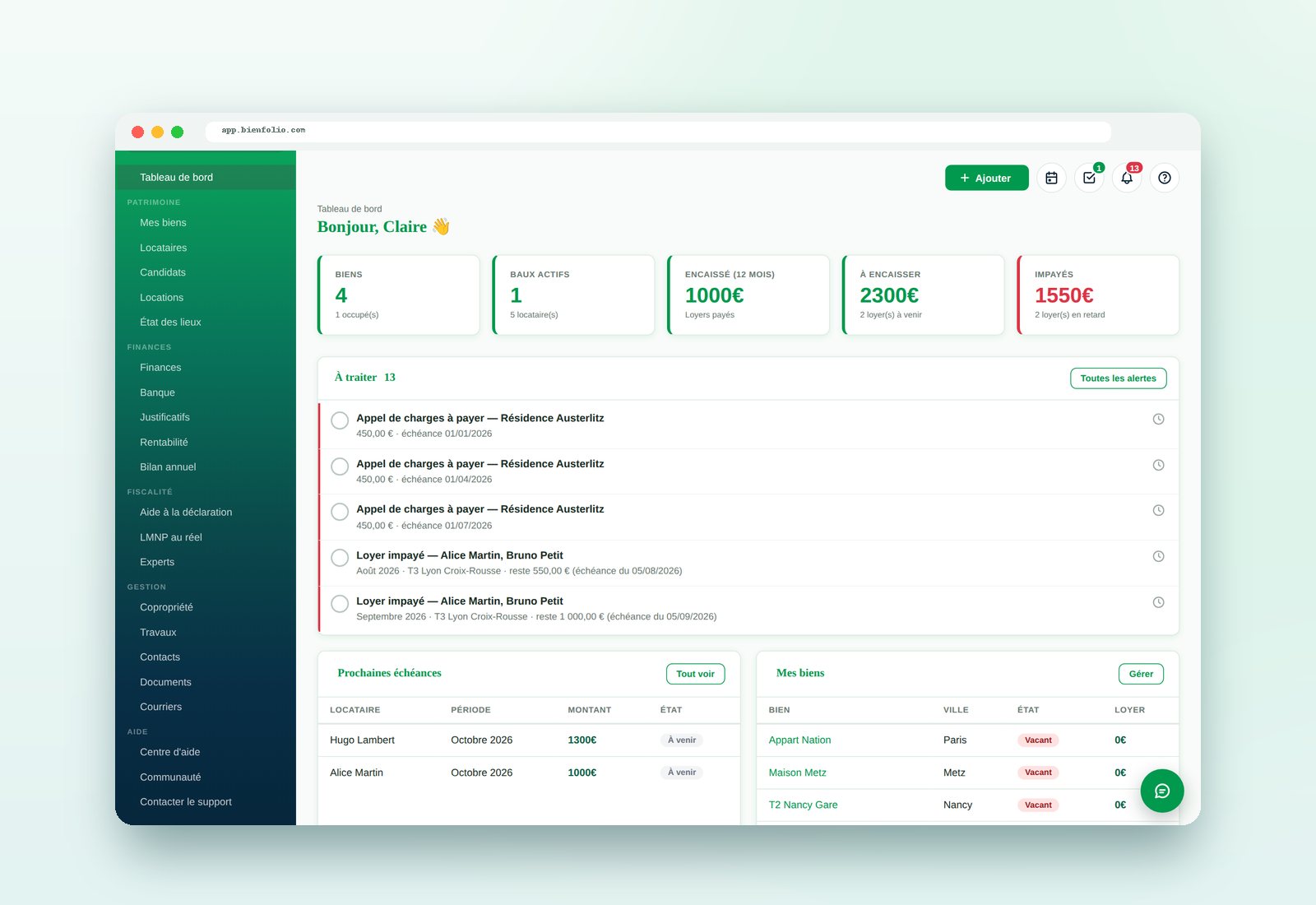The width and height of the screenshot is (1316, 905).
Task: Tick the Août 2026 Loyer impayé circle
Action: point(340,558)
